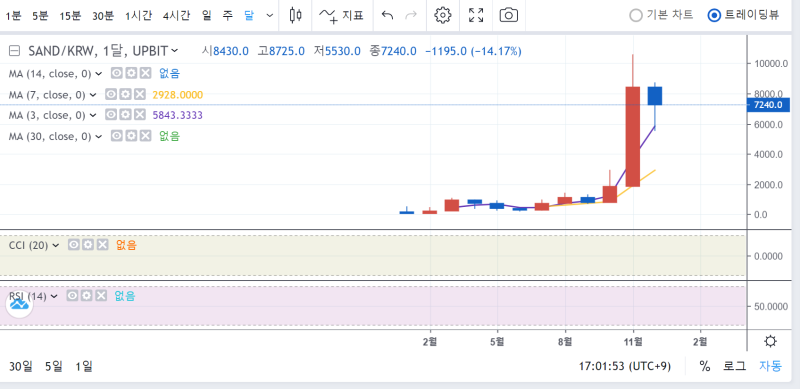The image size is (800, 389).
Task: Click the TradingView logo badge
Action: tap(19, 305)
